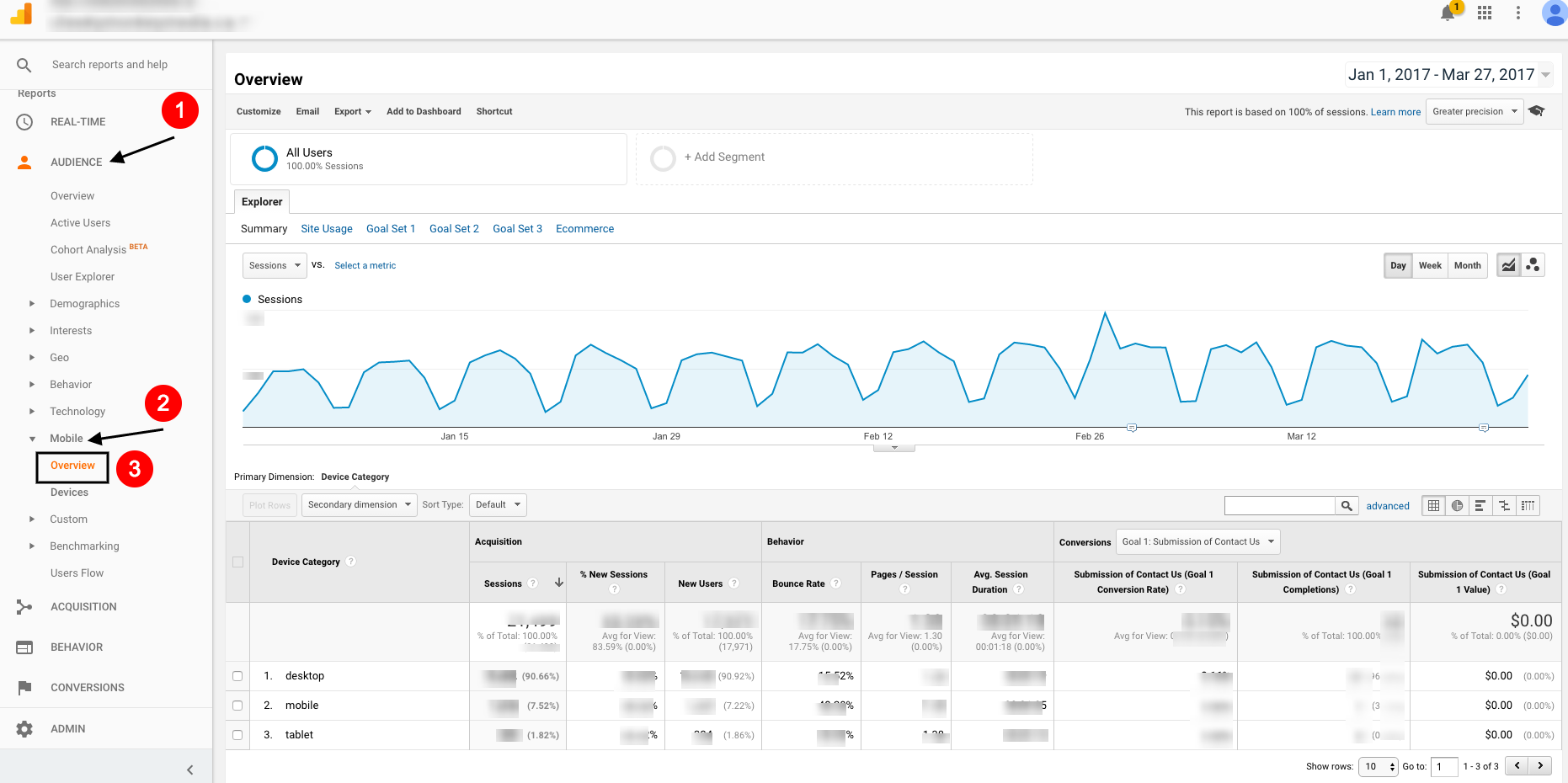Switch to the Goal Set 1 tab

[x=391, y=229]
